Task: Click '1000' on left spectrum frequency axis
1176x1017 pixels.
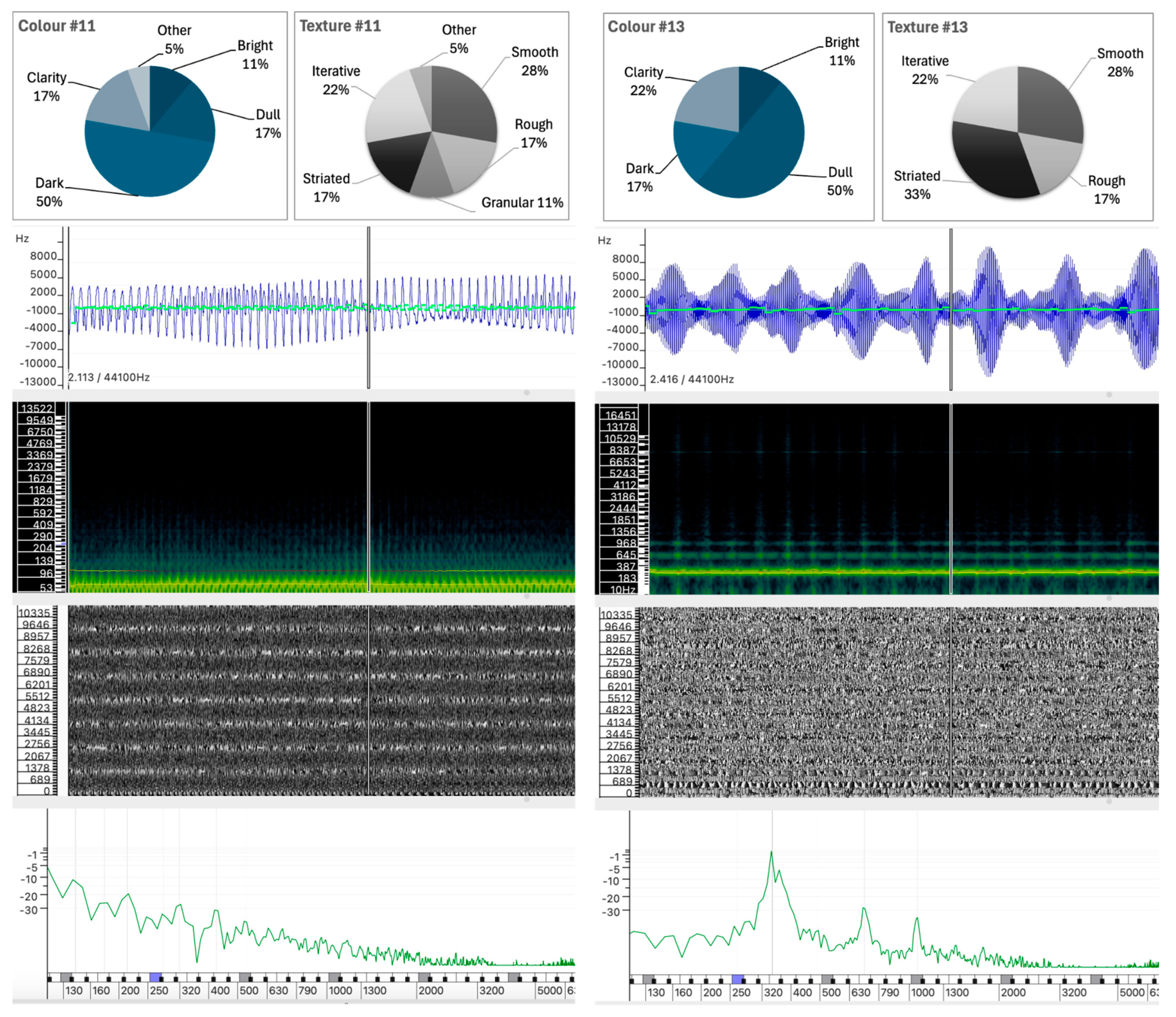Action: pyautogui.click(x=340, y=990)
